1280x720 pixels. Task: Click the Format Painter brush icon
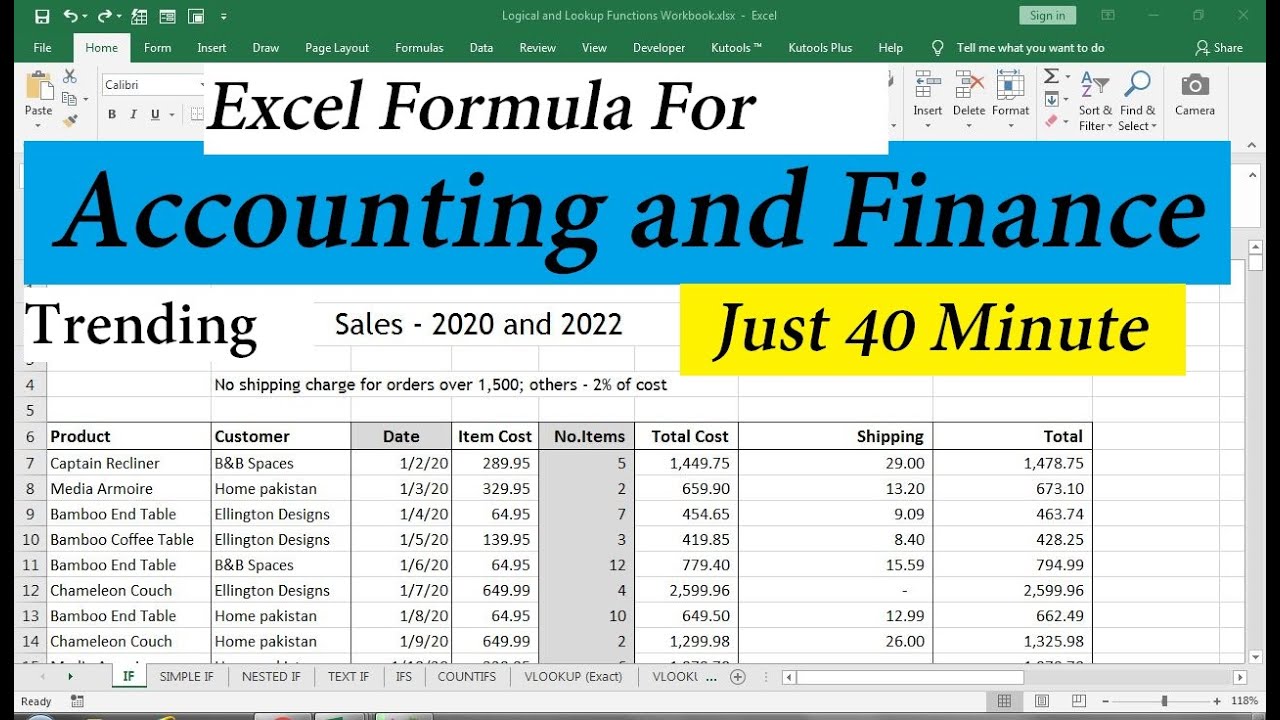tap(69, 121)
